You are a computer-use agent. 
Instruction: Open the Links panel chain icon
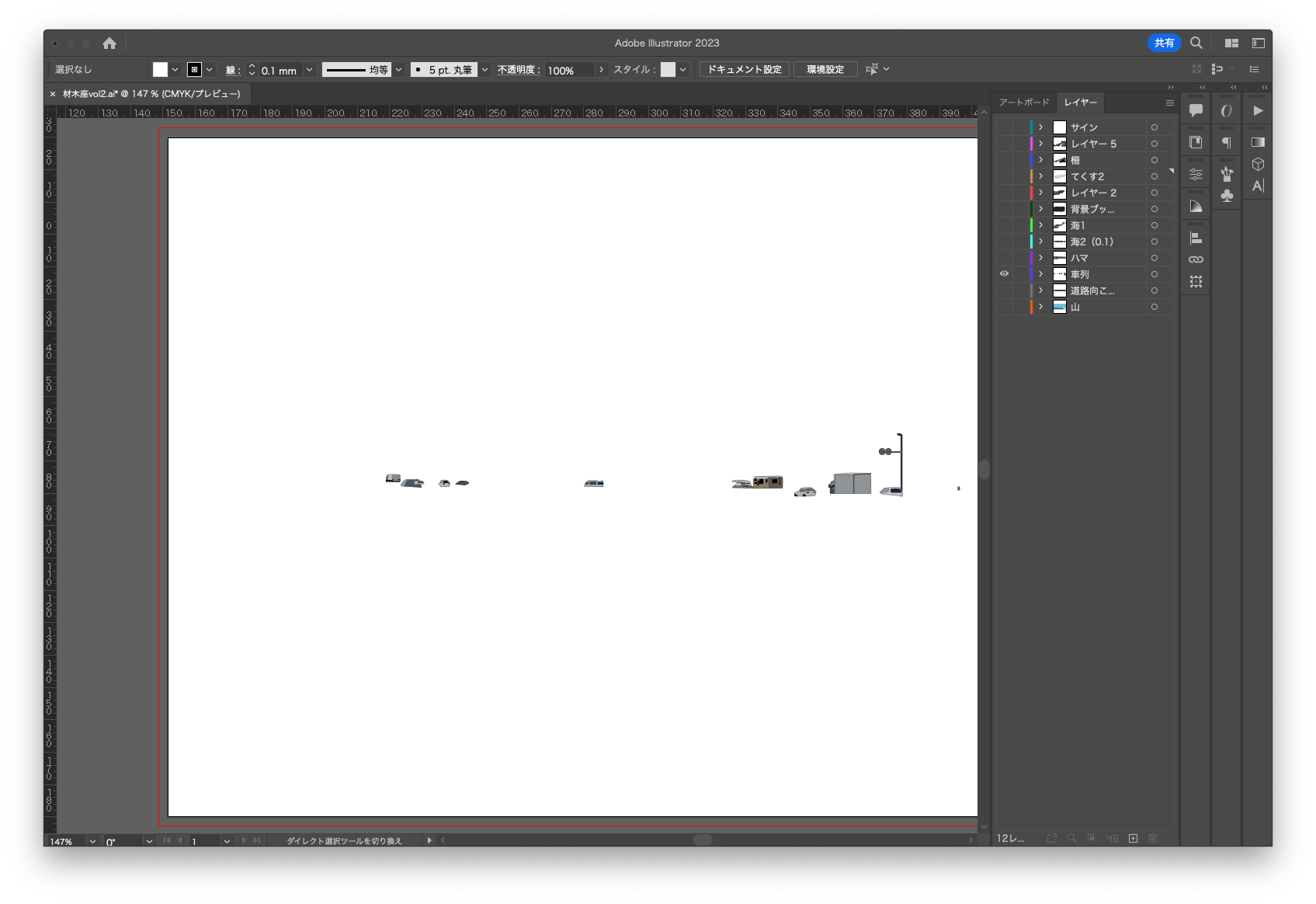pos(1196,259)
